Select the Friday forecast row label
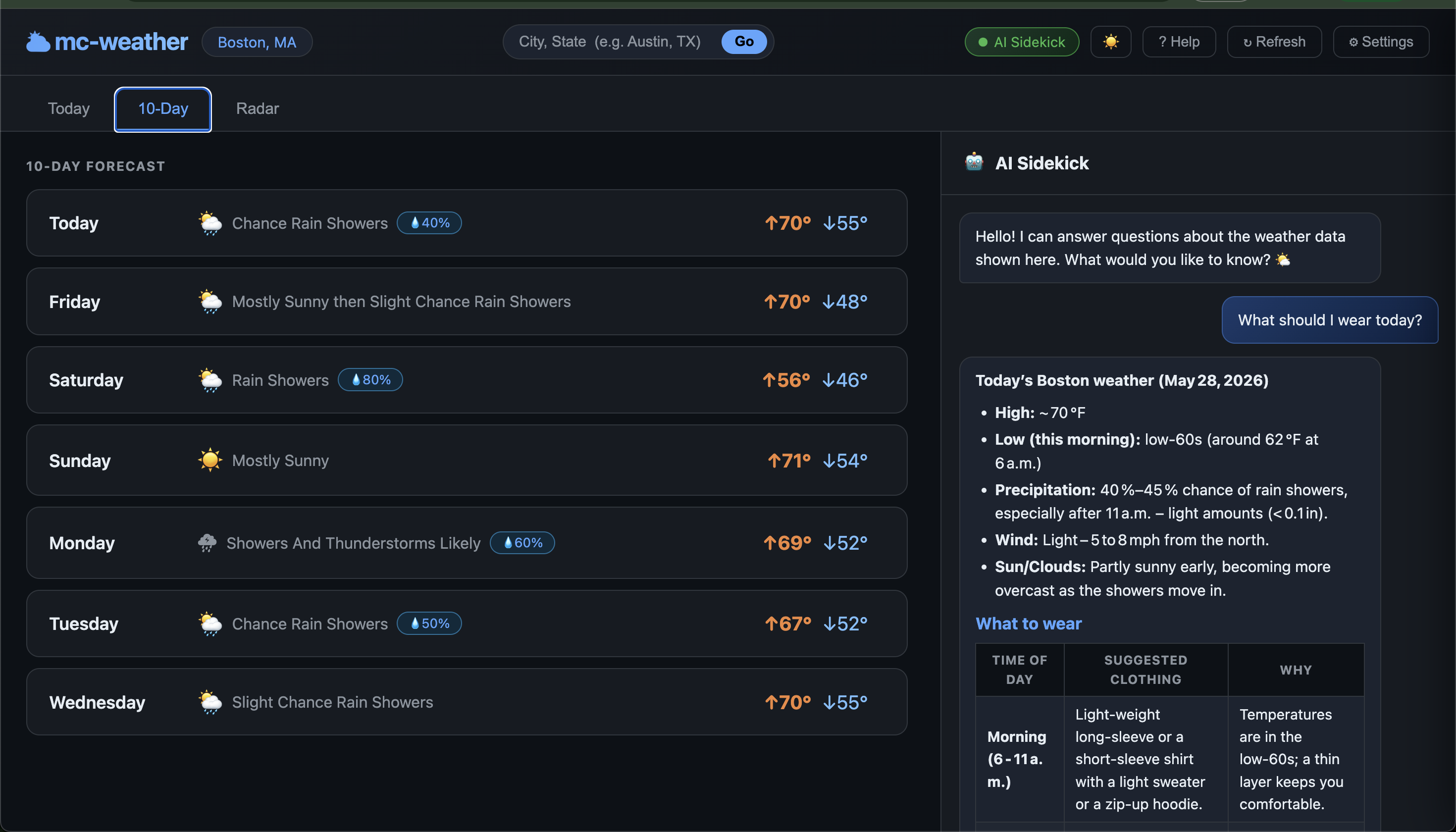The height and width of the screenshot is (832, 1456). pos(74,301)
